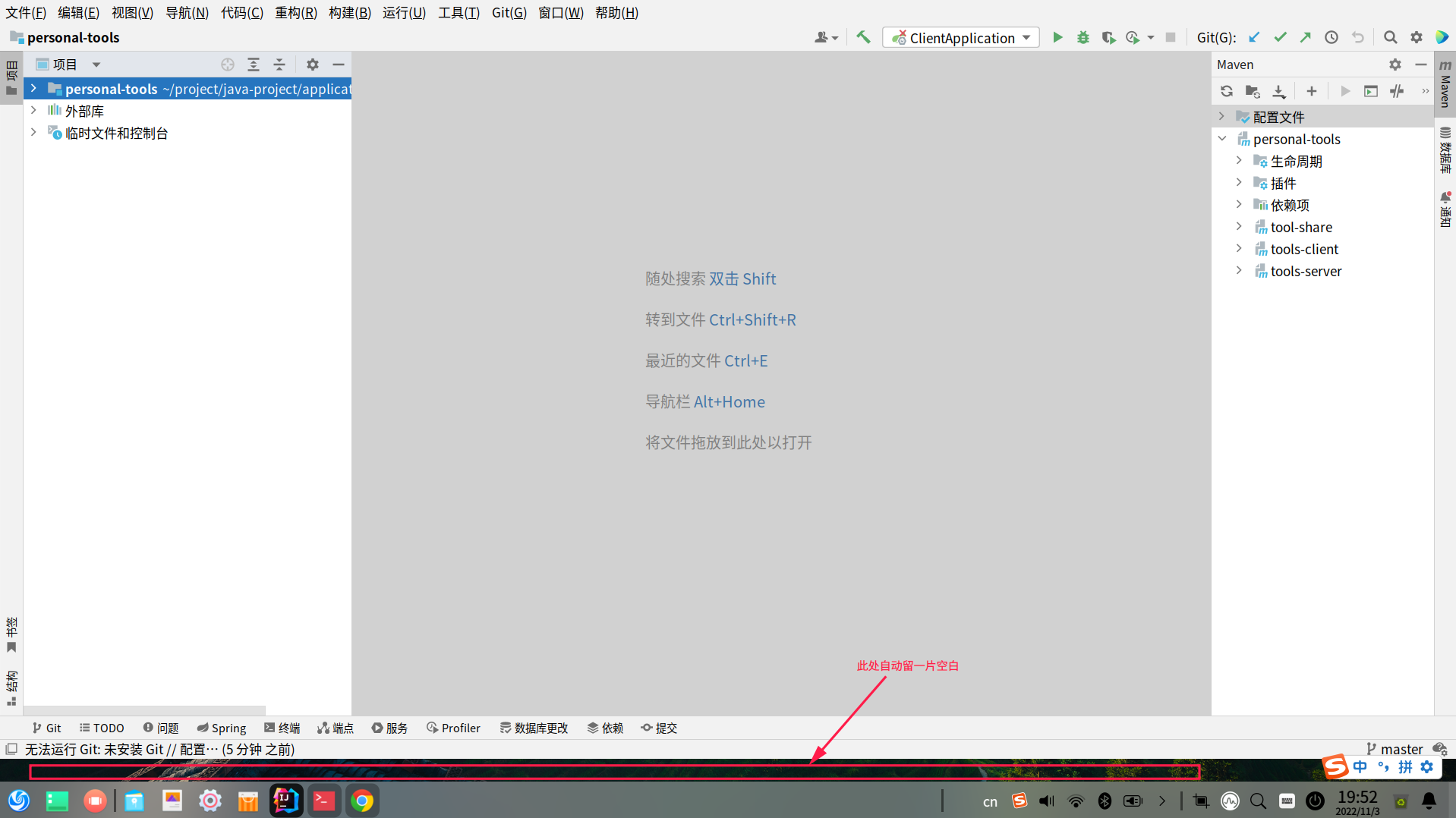Generate sources and update Maven folders
Image resolution: width=1456 pixels, height=818 pixels.
pyautogui.click(x=1253, y=91)
